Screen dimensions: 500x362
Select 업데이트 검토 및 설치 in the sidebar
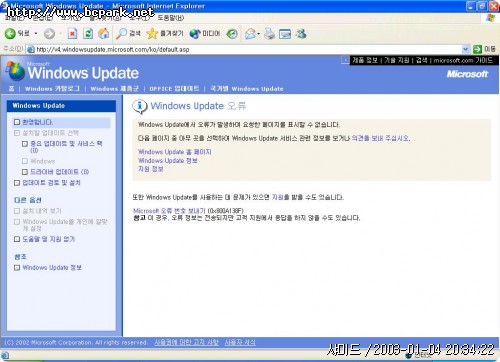(x=51, y=183)
